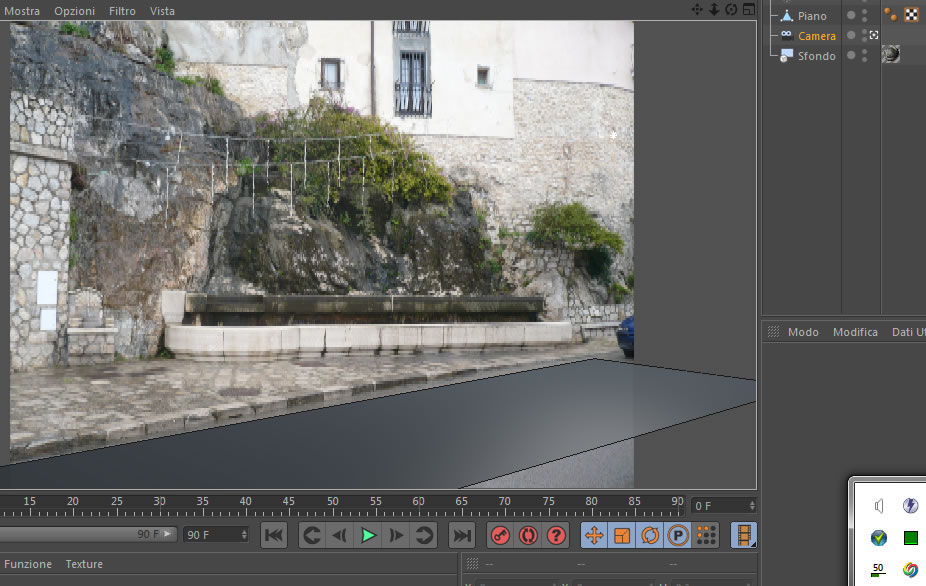Click the green Play Forwards button
Image resolution: width=926 pixels, height=586 pixels.
(x=368, y=536)
